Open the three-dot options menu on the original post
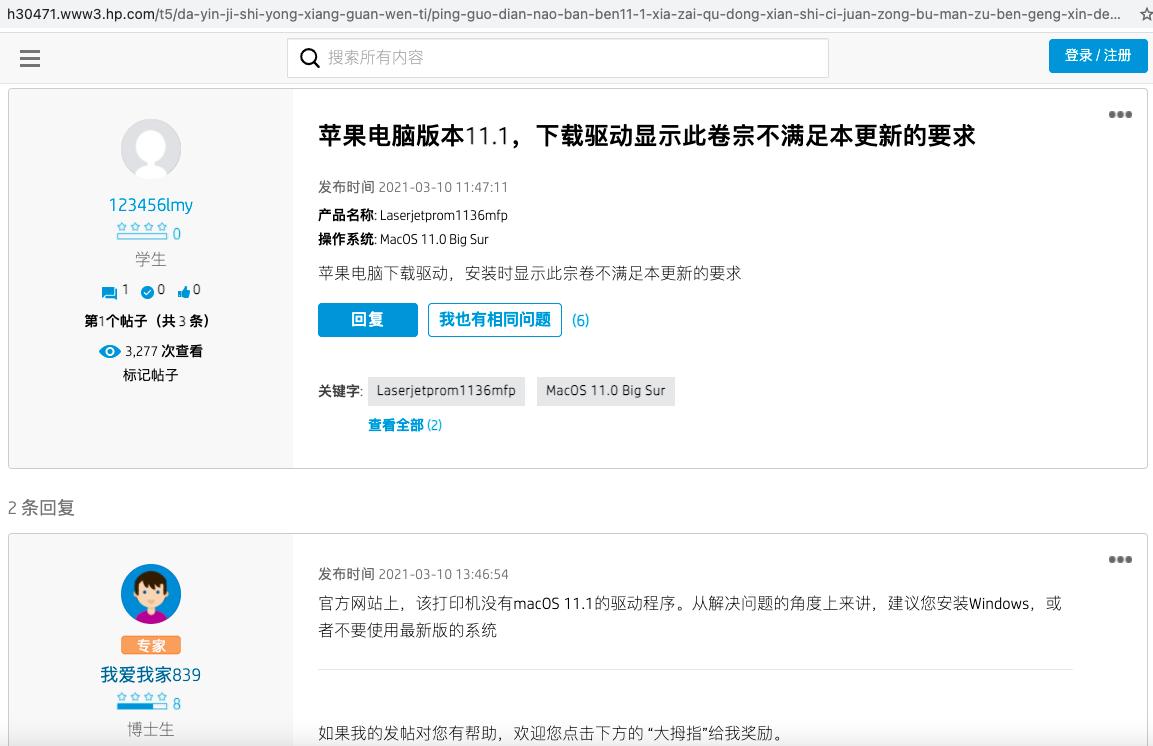The image size is (1153, 746). click(1119, 114)
